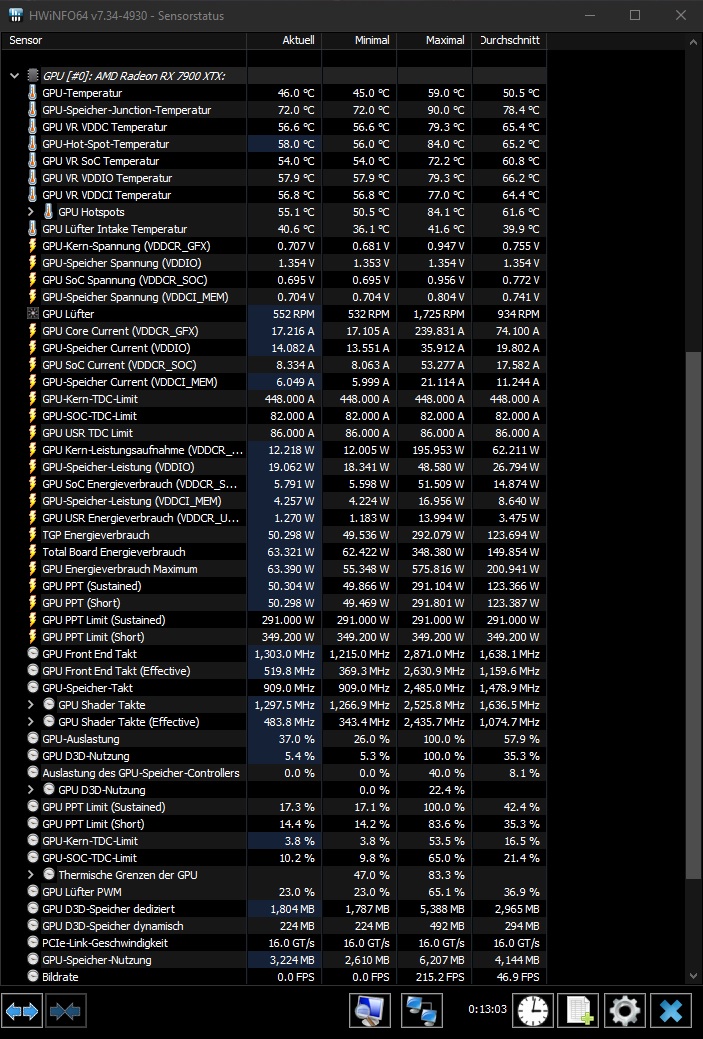This screenshot has width=703, height=1039.
Task: Click the round icon beside PCIe-Link-Geschwindigkeit
Action: pyautogui.click(x=32, y=942)
